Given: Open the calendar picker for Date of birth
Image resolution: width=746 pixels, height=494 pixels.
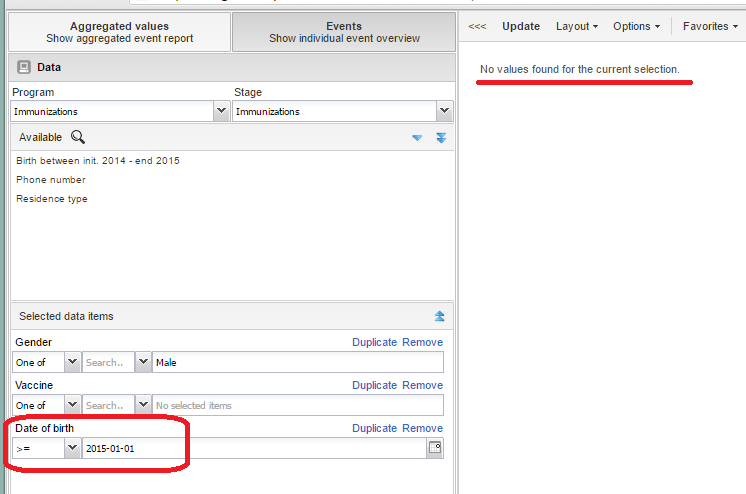Looking at the screenshot, I should click(435, 448).
